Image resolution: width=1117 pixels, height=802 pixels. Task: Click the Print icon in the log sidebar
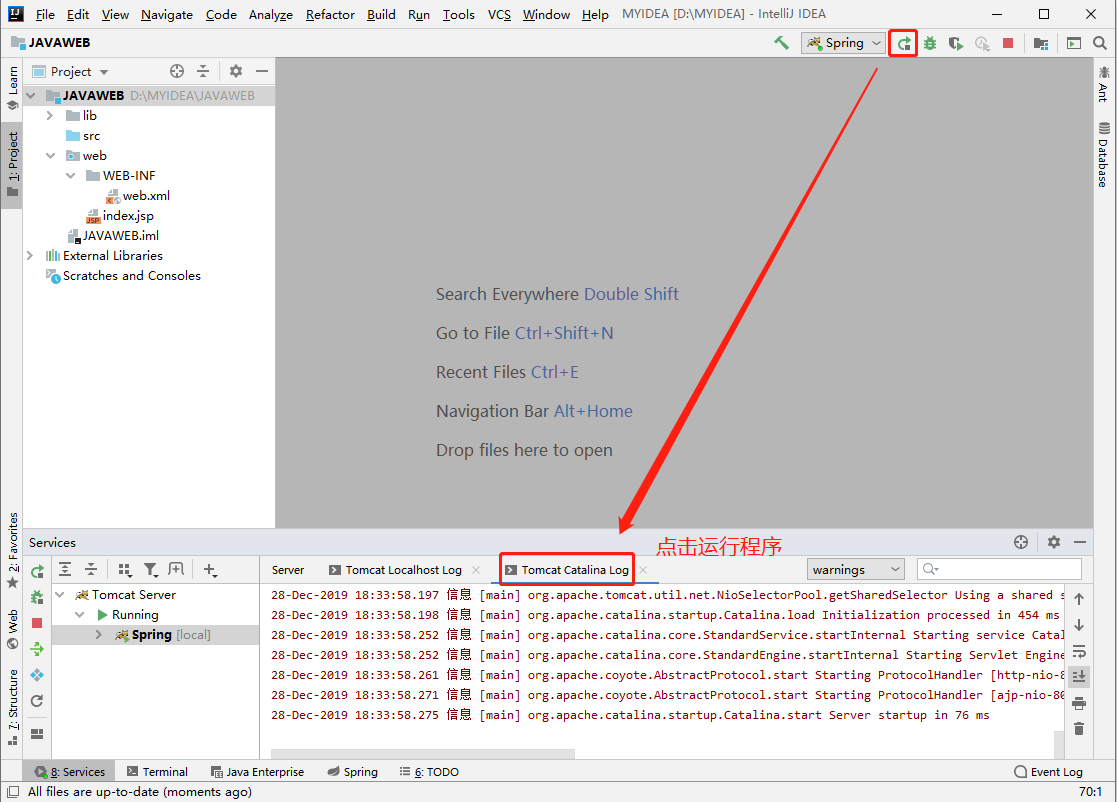1079,704
